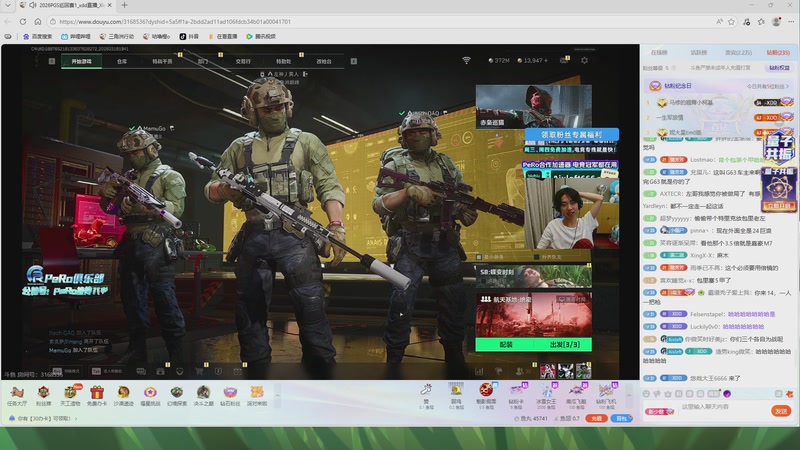Open the 钻石粉丝 activity icon
Screen dimensions: 800x450
[230, 396]
